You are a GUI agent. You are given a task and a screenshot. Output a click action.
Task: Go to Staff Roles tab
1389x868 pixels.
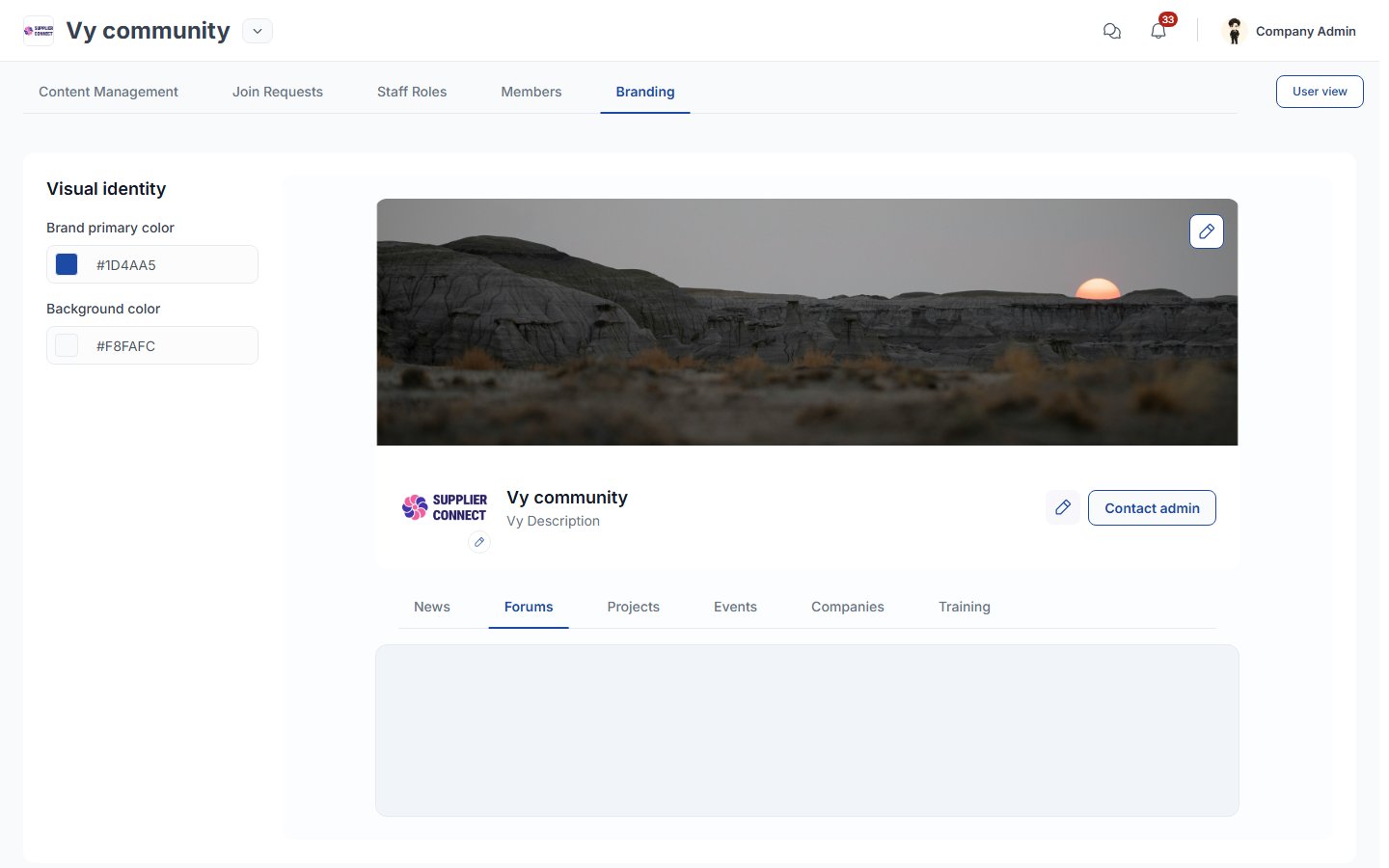[x=412, y=92]
